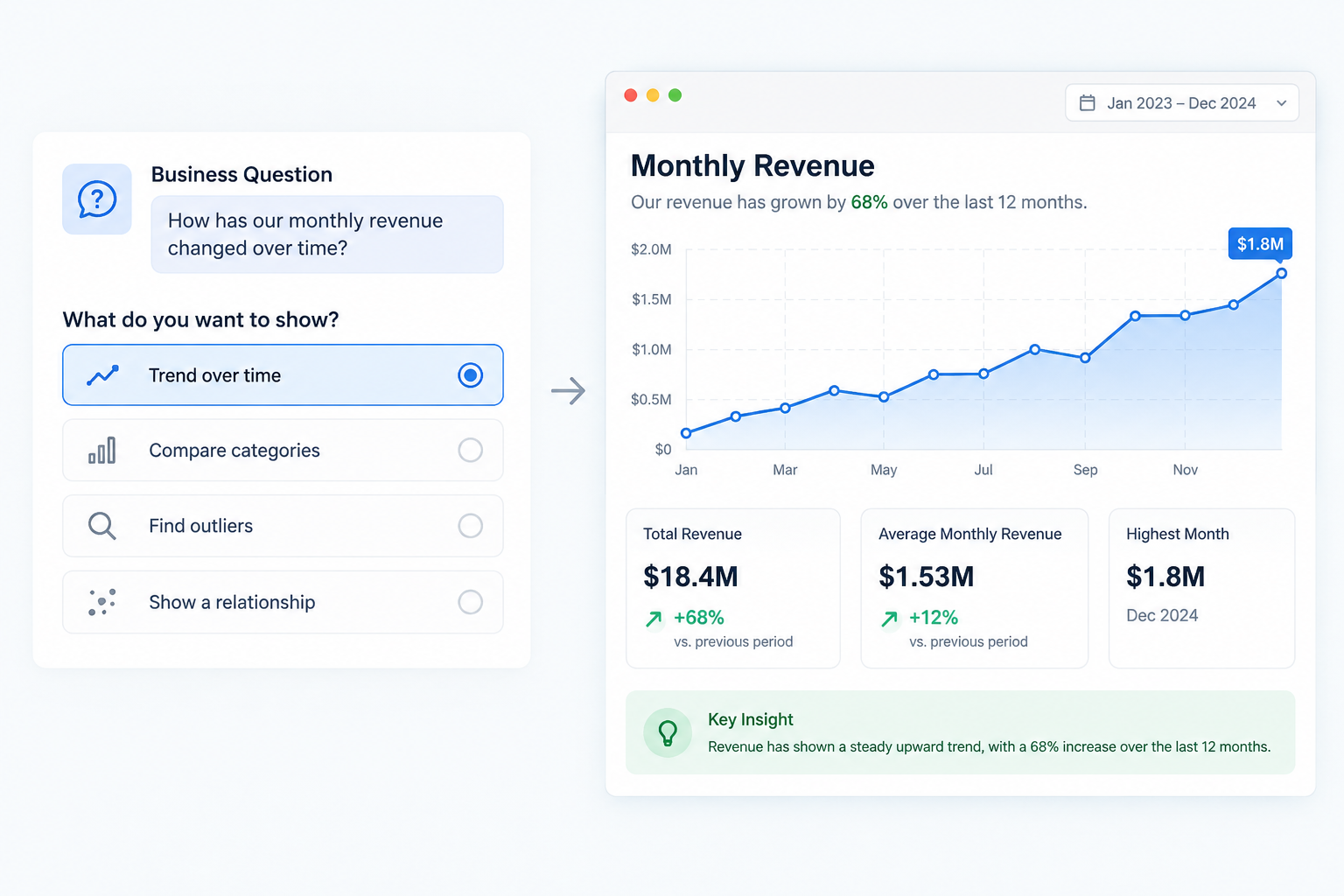
Task: Open the Jan 2023 – Dec 2024 date range dropdown
Action: 1181,103
